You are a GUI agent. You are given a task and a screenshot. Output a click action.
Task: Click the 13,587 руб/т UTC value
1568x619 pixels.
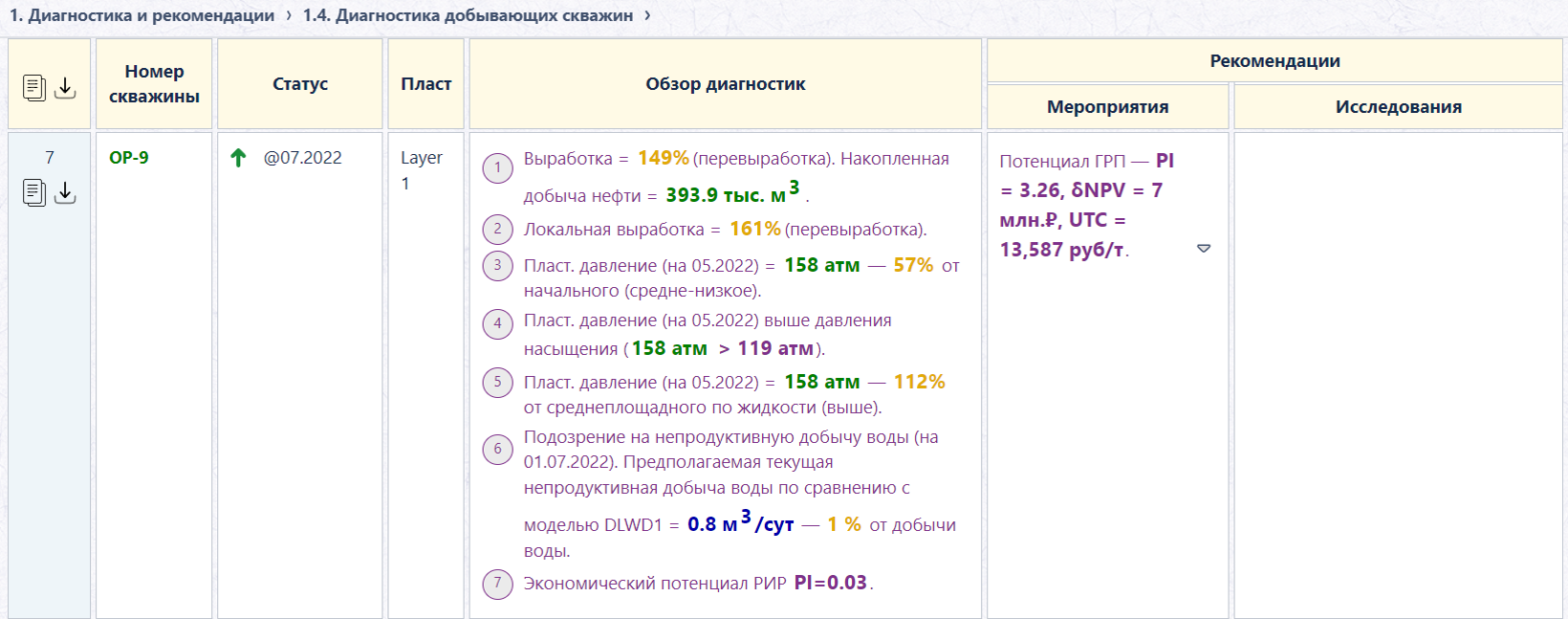(1062, 250)
